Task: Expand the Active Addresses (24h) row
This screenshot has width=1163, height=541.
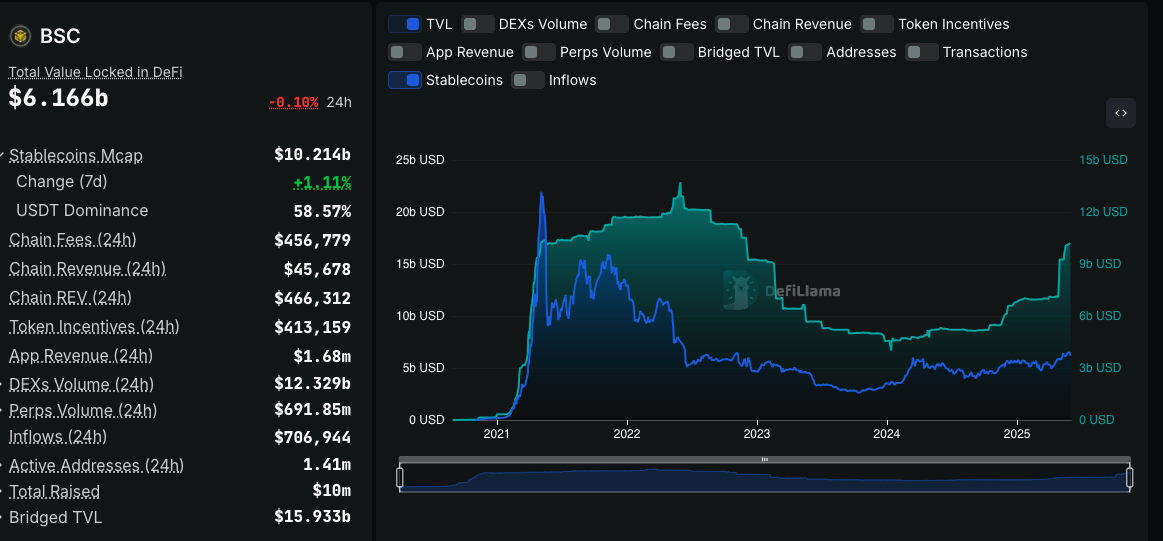Action: [4, 465]
